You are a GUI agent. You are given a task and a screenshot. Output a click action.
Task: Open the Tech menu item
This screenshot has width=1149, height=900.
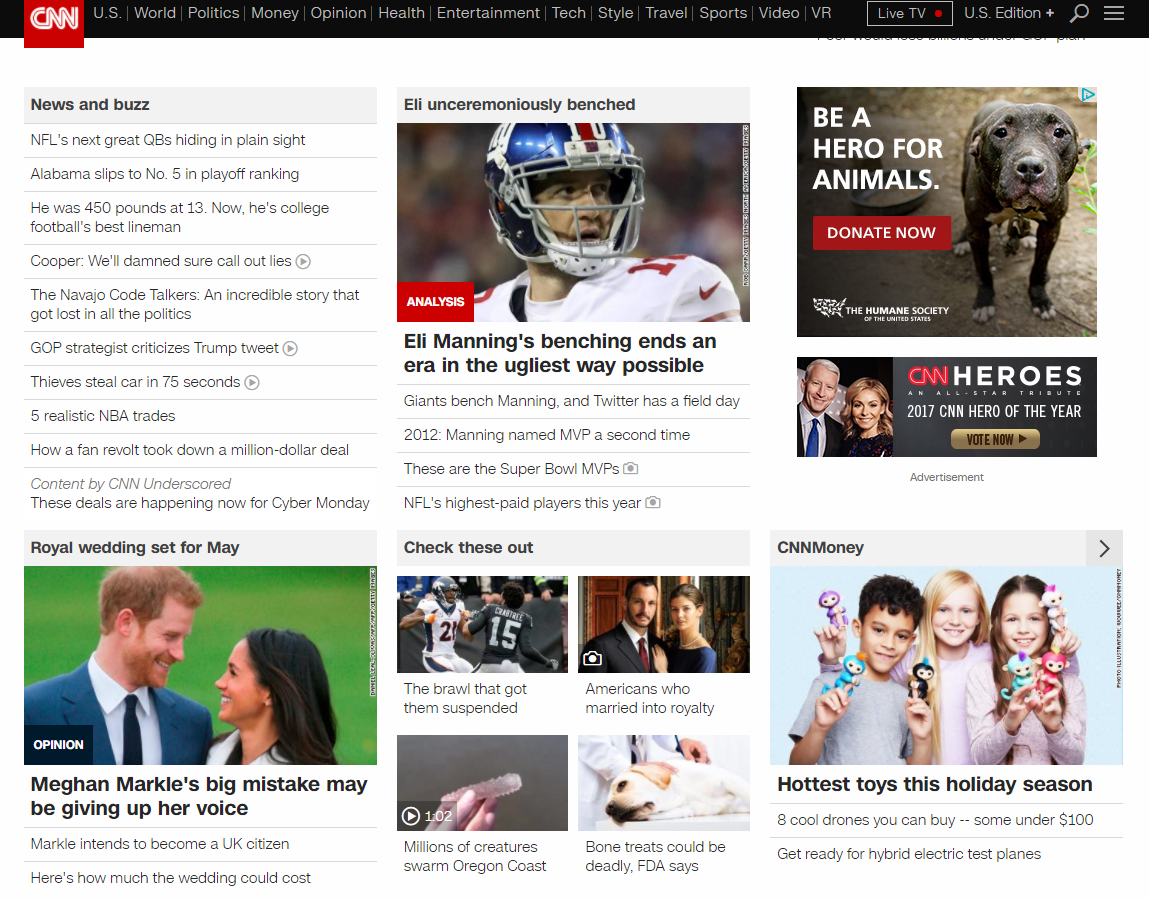tap(569, 13)
